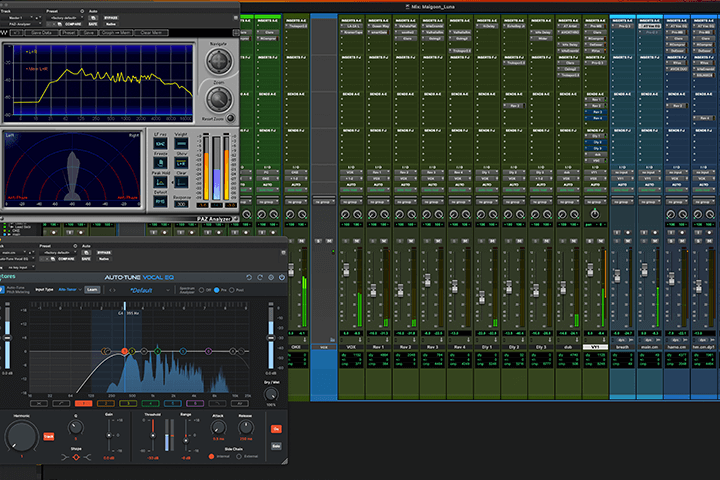Viewport: 720px width, 480px height.
Task: Set Spectrum Analyzer to Post
Action: pos(231,290)
